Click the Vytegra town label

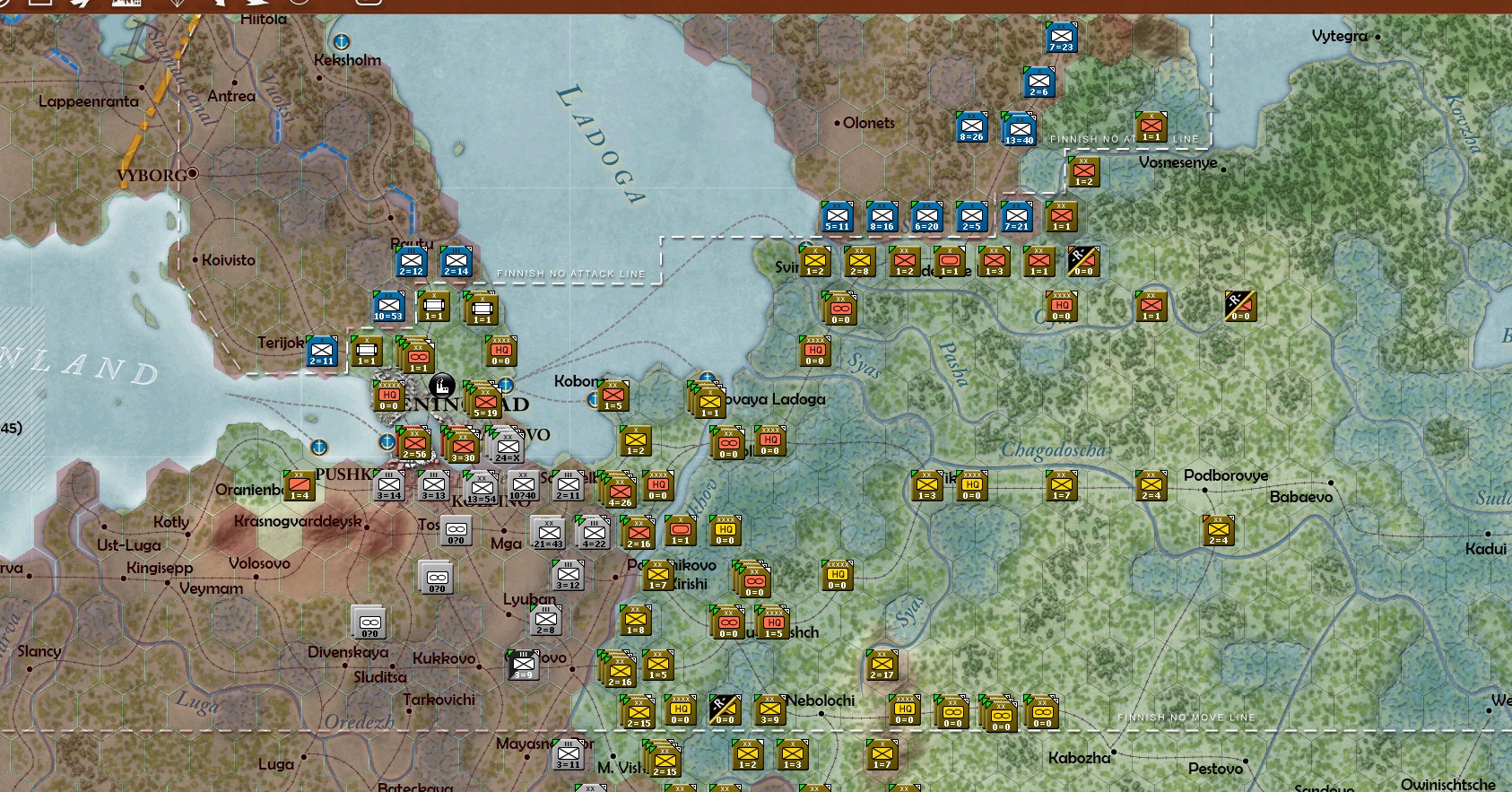click(x=1340, y=36)
